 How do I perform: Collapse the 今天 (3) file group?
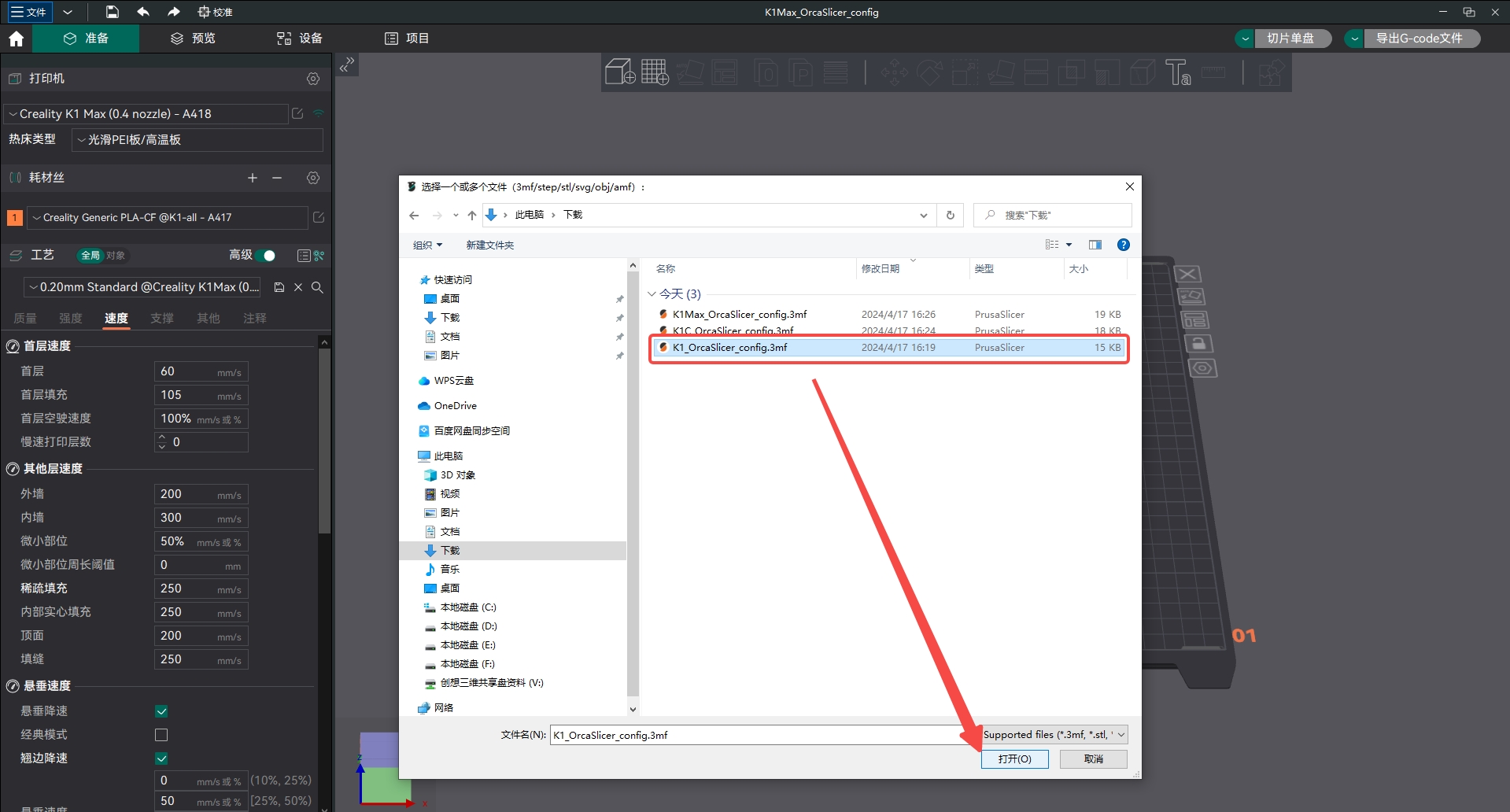tap(652, 294)
